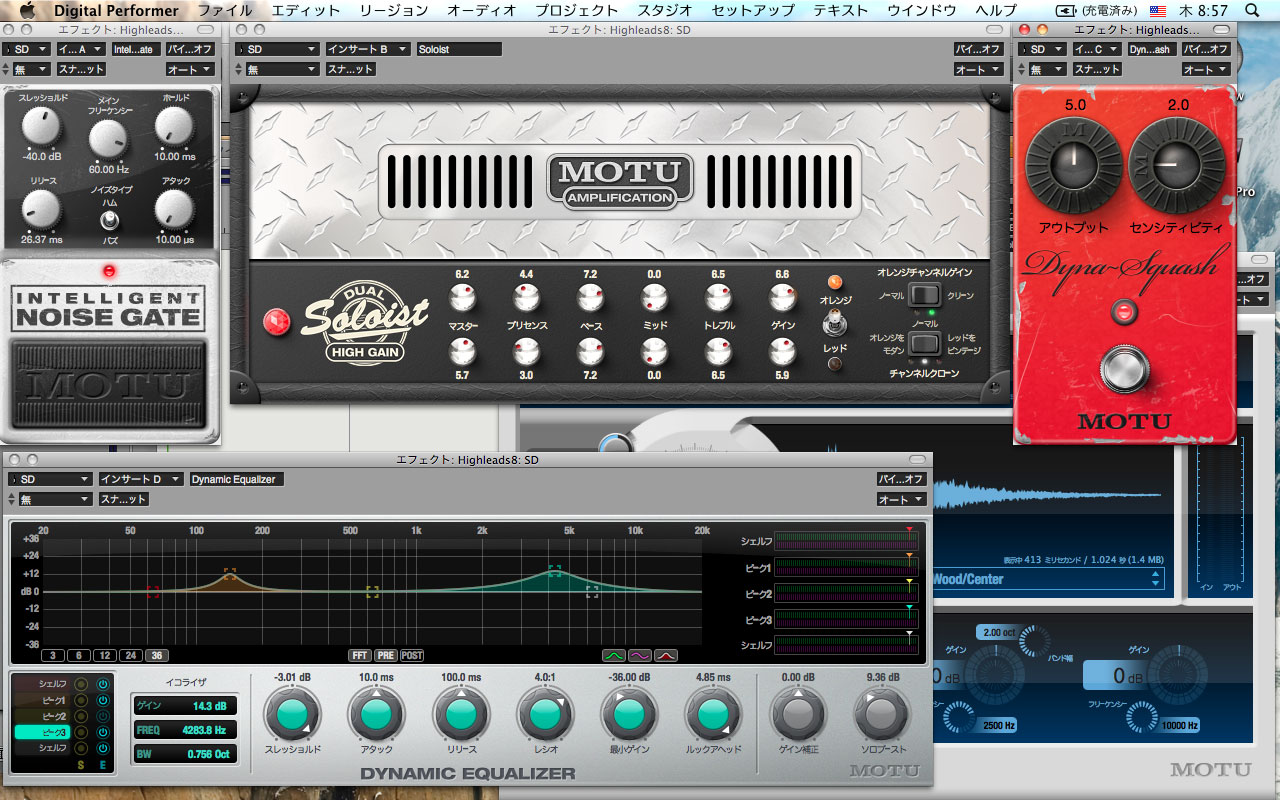Click the Red channel indicator lamp on Soloist
This screenshot has width=1280, height=800.
coord(835,364)
